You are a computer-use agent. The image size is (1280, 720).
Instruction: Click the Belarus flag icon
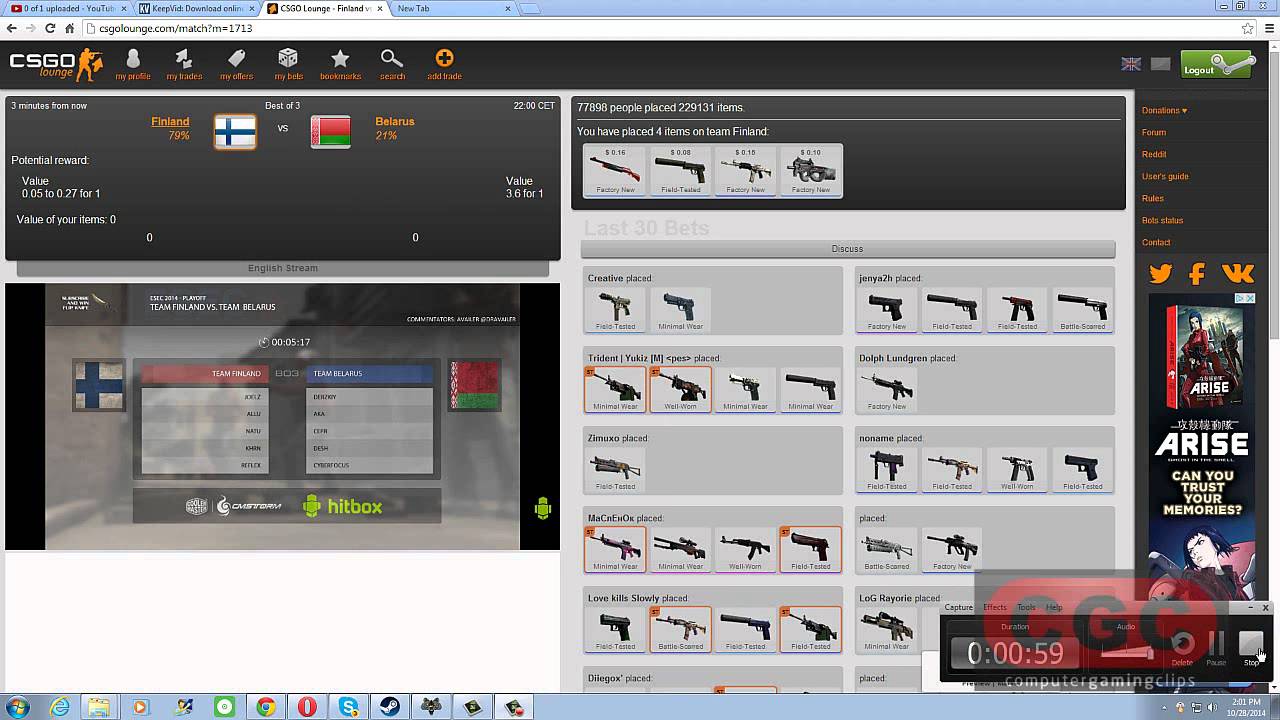(x=330, y=131)
